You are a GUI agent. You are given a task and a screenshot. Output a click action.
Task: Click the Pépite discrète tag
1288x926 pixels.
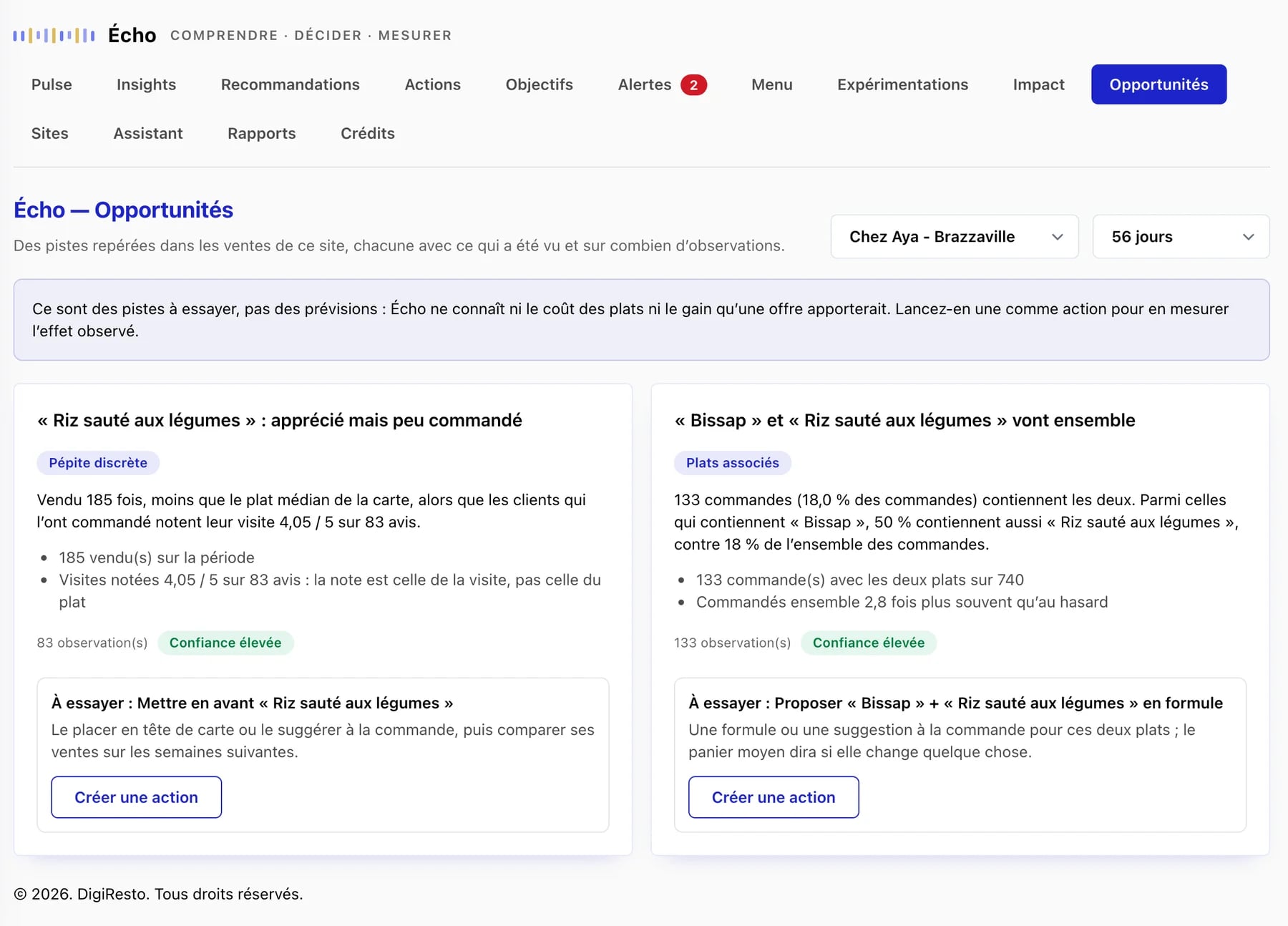(x=98, y=463)
